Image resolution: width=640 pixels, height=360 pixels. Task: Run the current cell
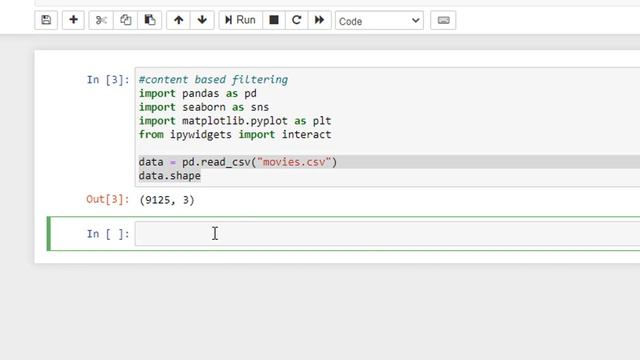(240, 20)
